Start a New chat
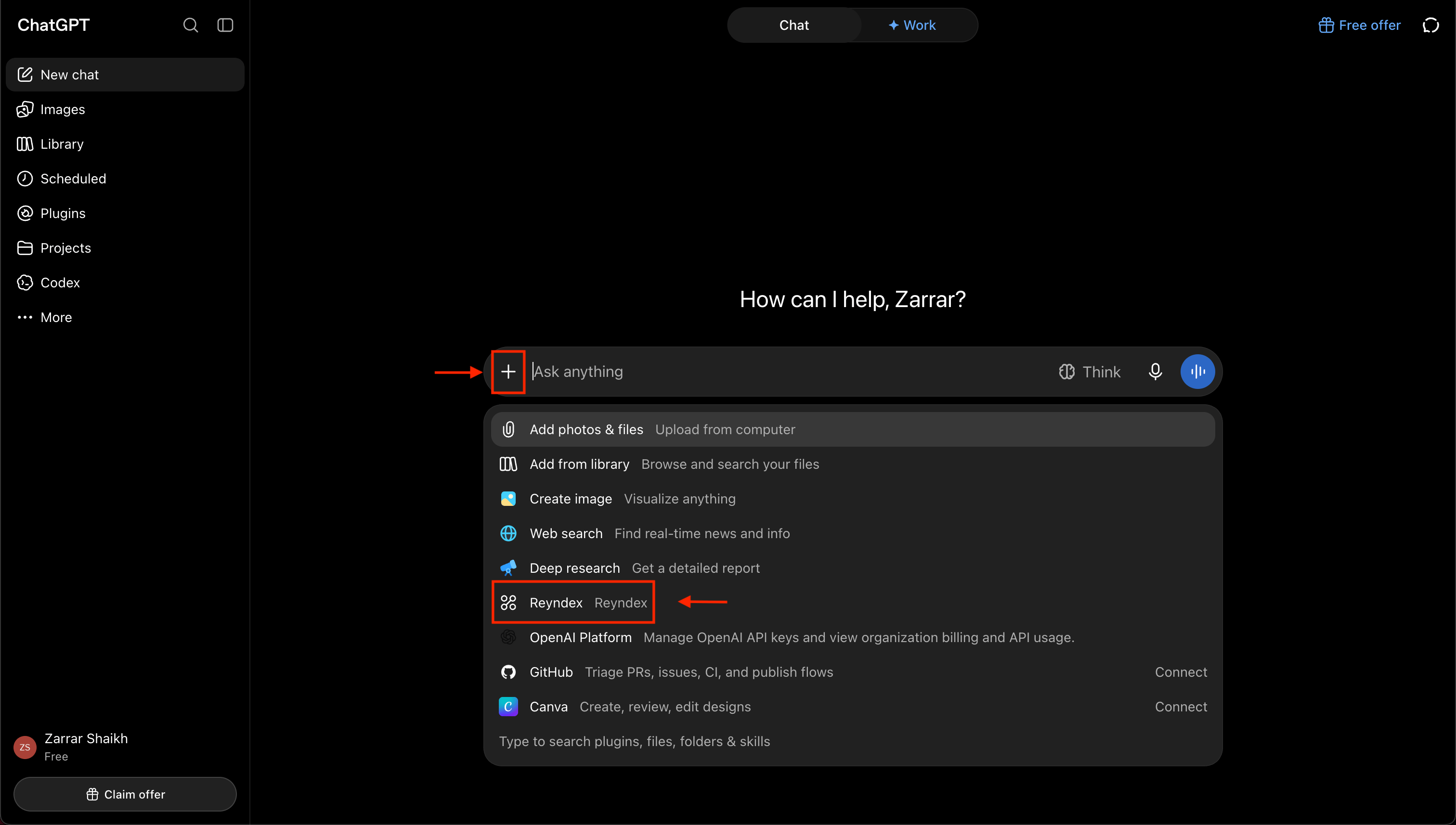 pyautogui.click(x=125, y=75)
